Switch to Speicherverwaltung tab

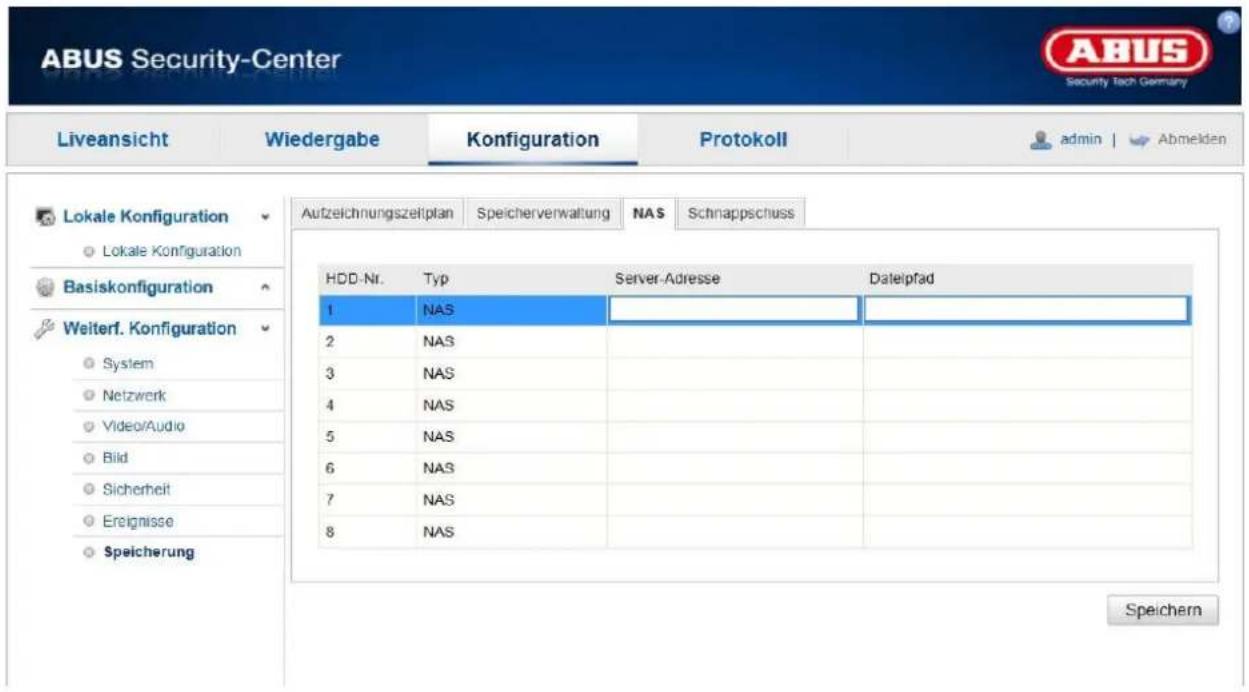(x=543, y=213)
